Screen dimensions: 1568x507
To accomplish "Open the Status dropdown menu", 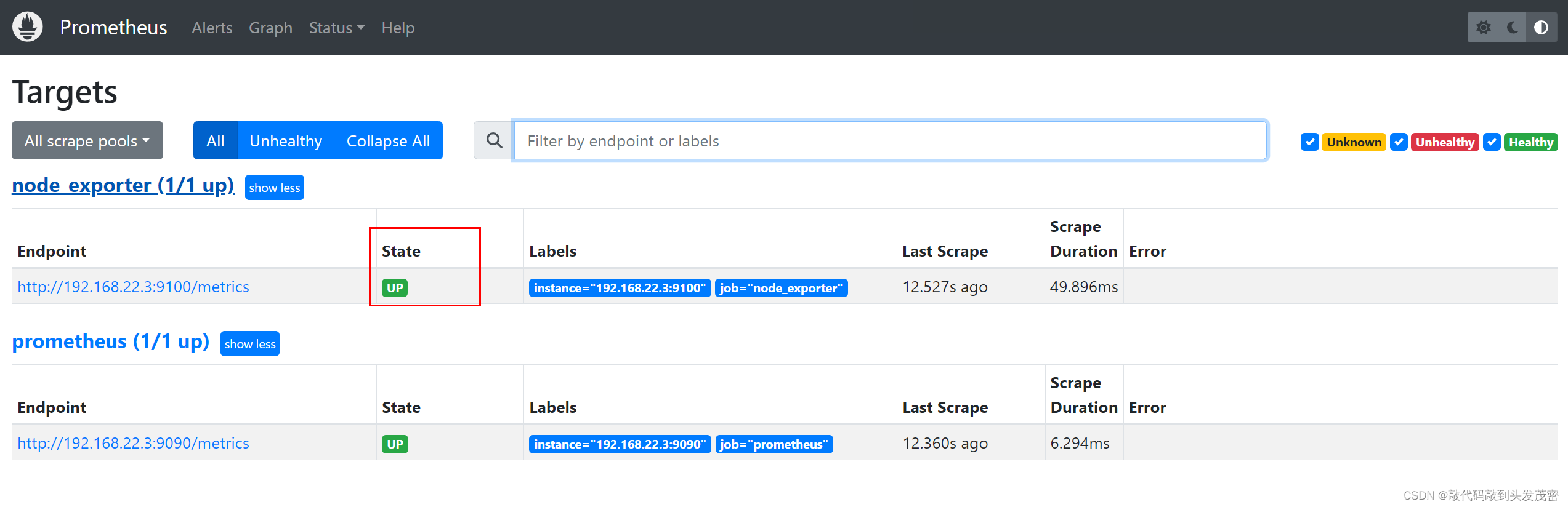I will (337, 28).
